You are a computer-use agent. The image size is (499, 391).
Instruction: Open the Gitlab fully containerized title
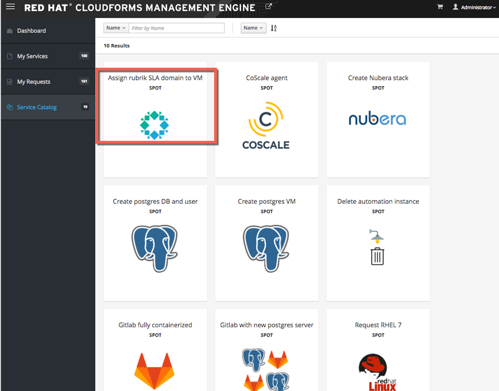[x=155, y=325]
